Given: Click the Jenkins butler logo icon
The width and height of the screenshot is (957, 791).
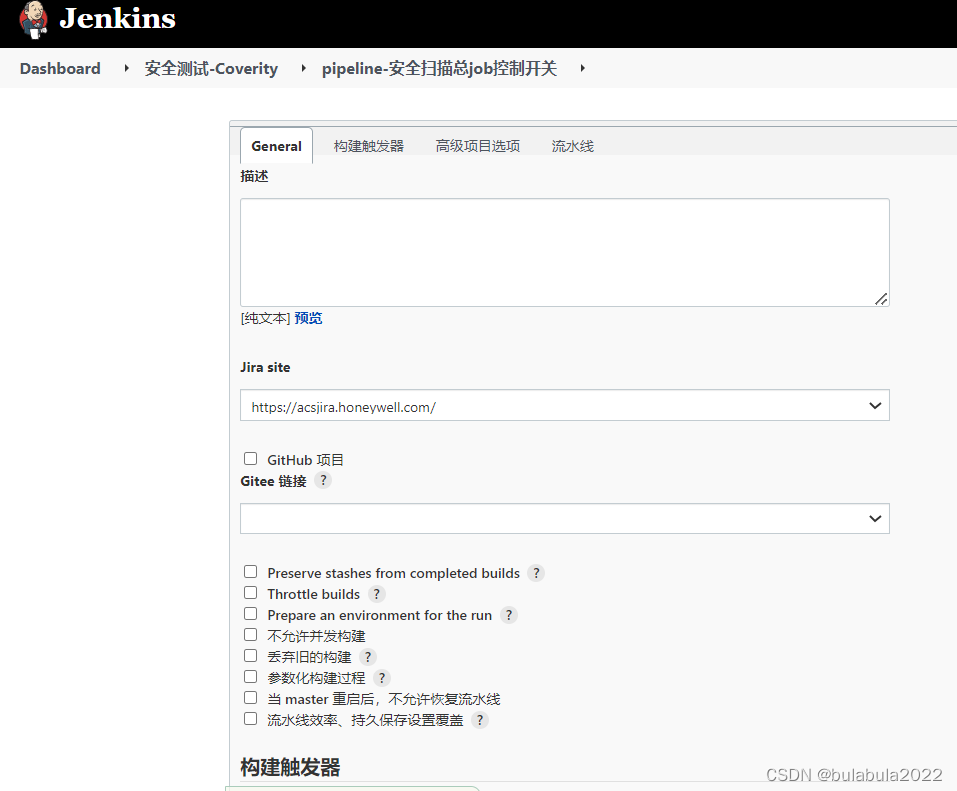Looking at the screenshot, I should [33, 20].
